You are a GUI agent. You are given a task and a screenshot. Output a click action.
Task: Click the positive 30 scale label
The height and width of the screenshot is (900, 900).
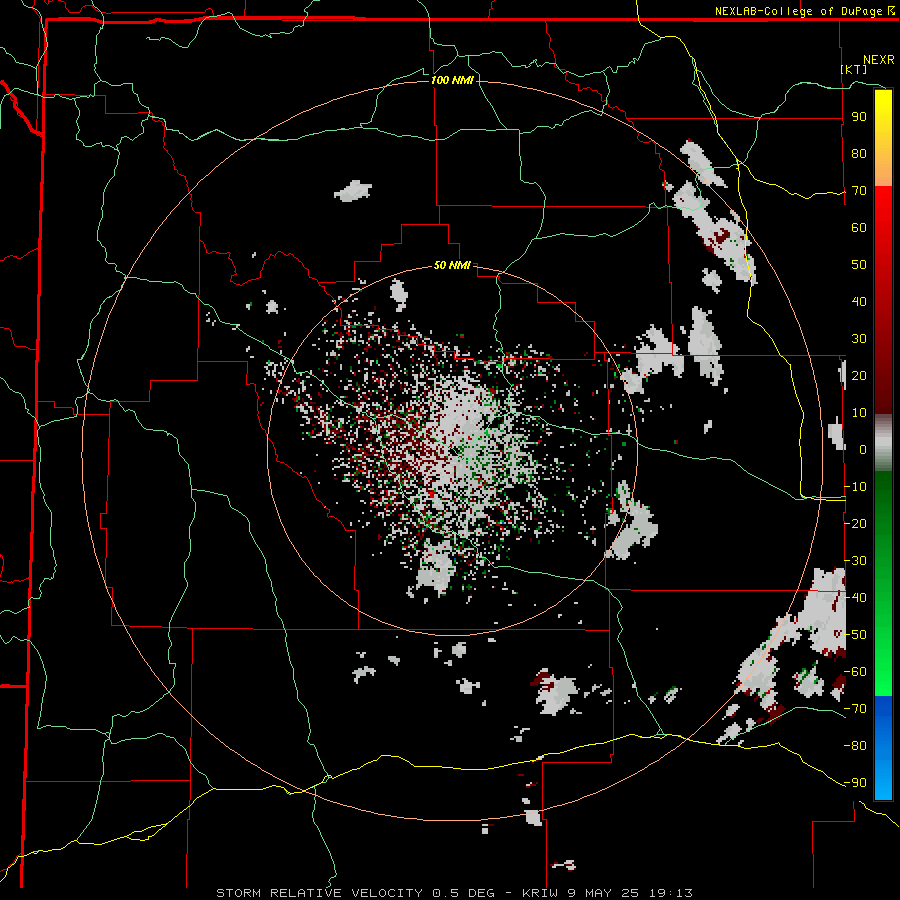point(859,339)
